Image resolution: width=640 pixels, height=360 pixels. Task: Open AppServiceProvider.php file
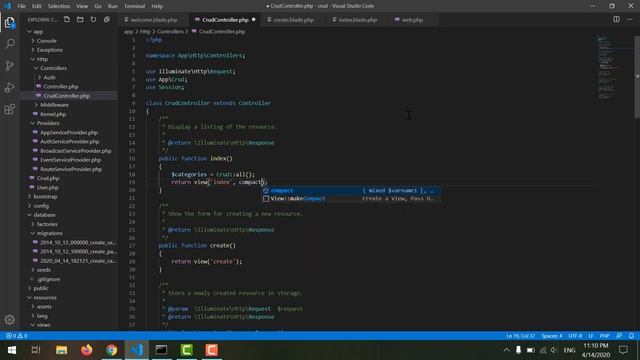69,132
